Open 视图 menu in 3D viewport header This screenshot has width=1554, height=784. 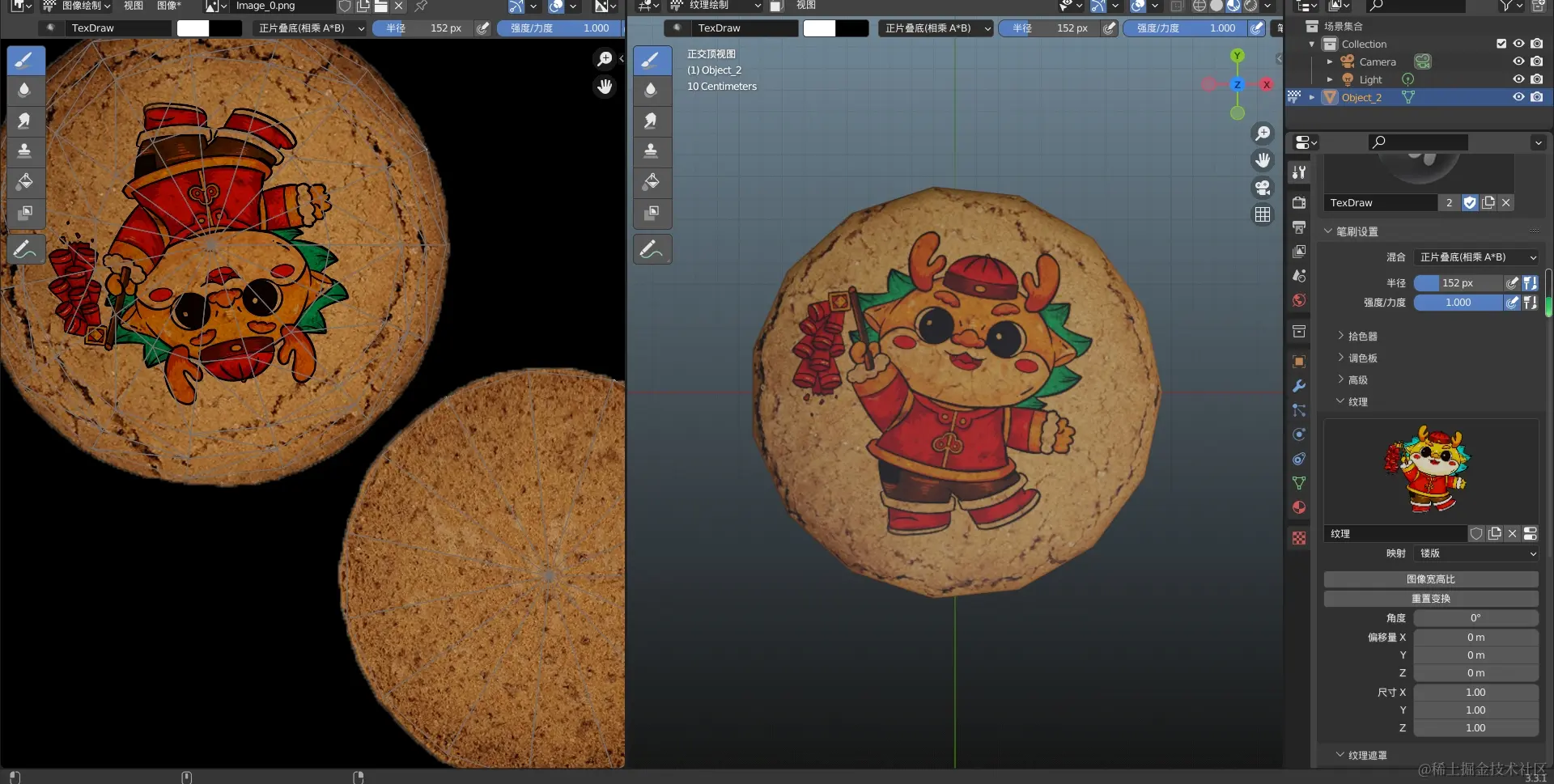point(806,6)
